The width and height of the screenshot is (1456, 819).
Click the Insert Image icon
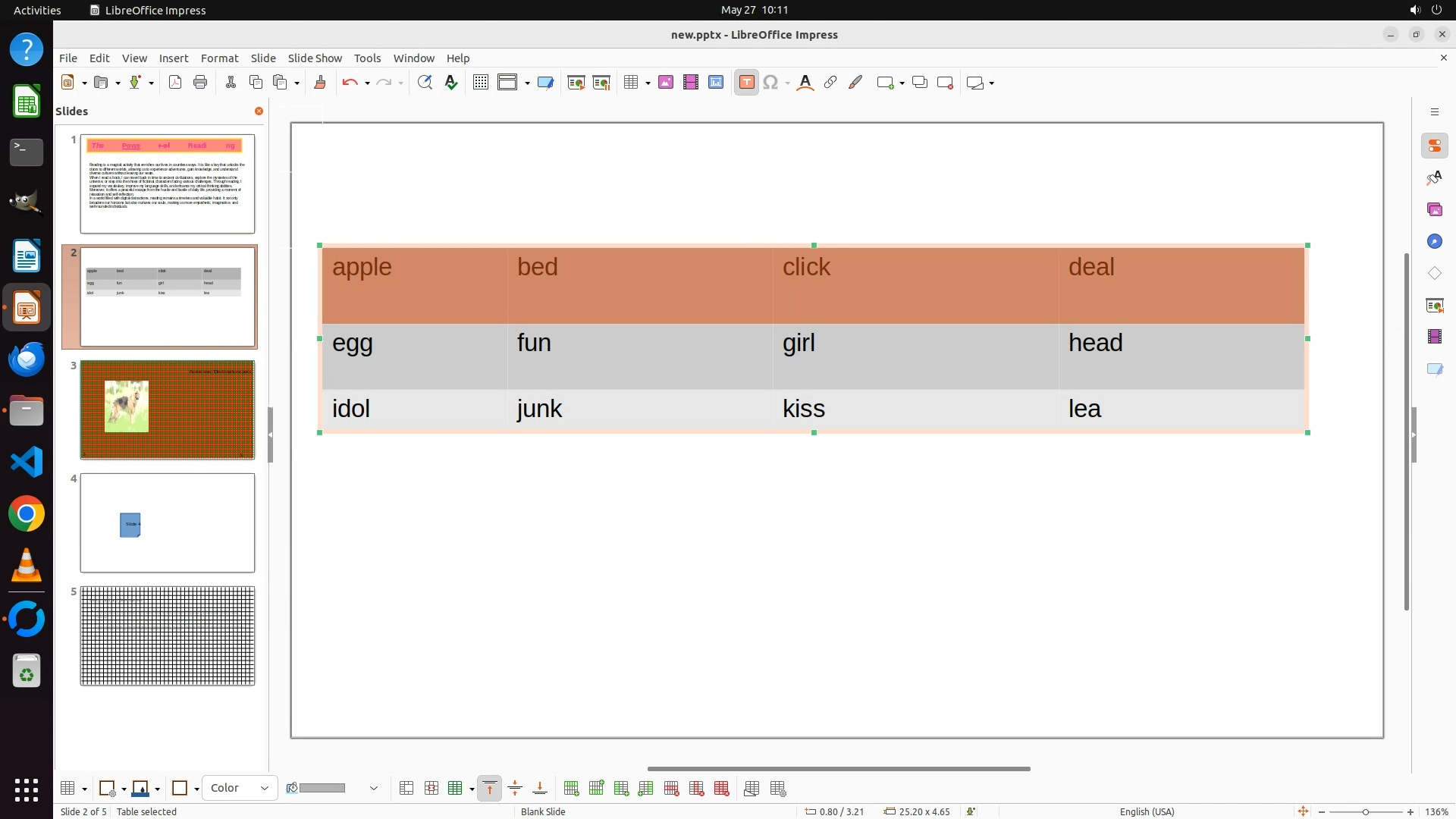tap(666, 83)
